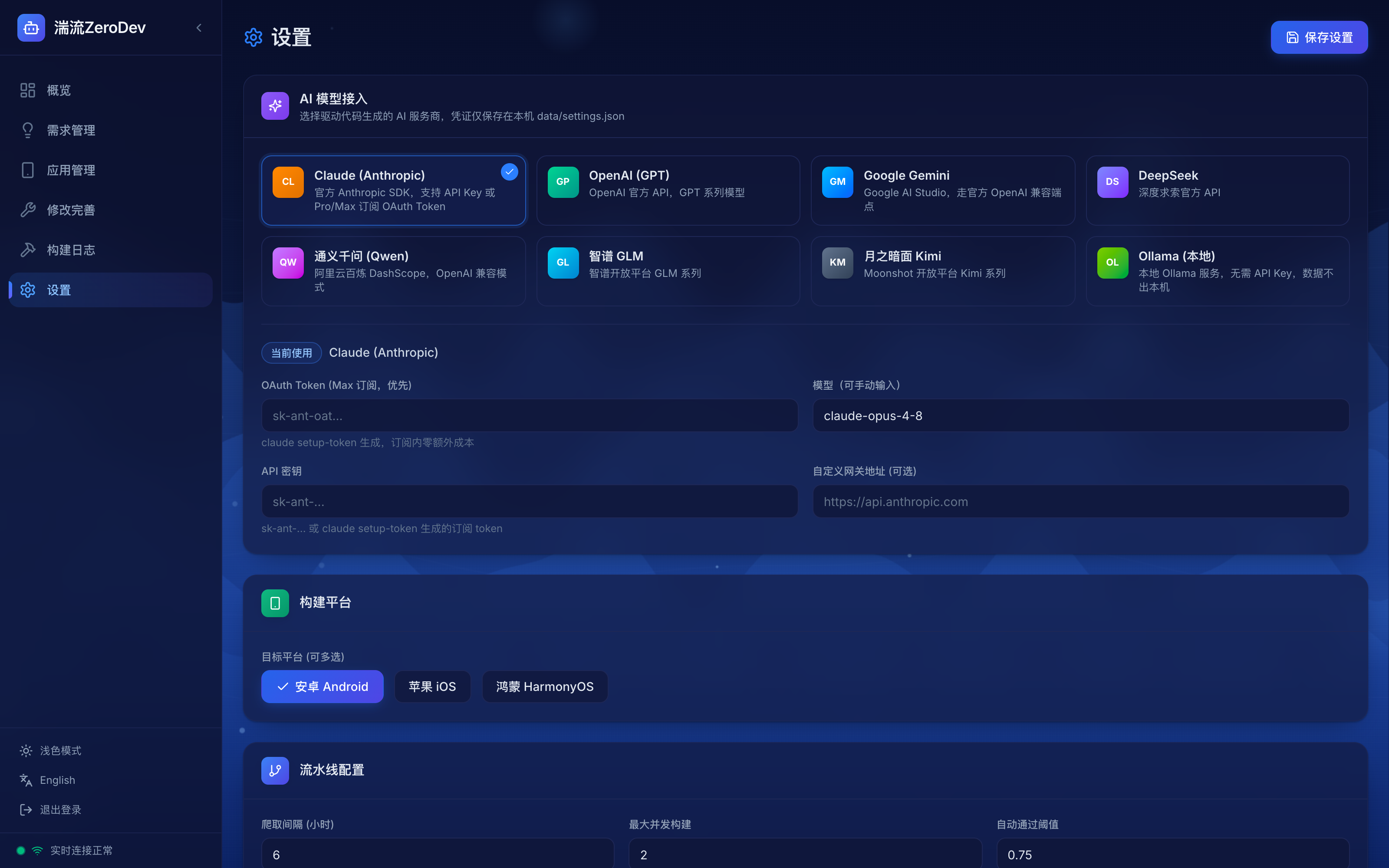Open the 概览 overview page
This screenshot has width=1389, height=868.
111,90
